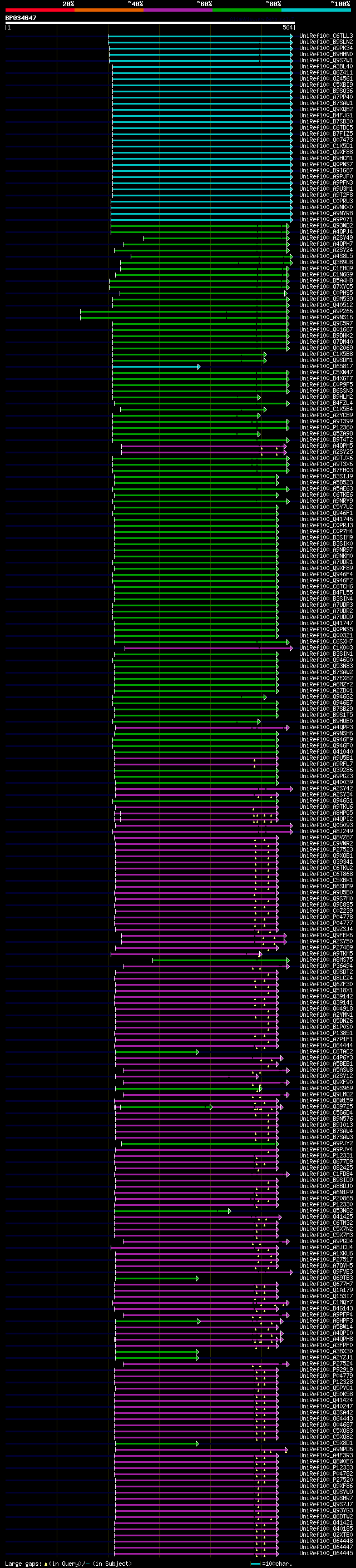
Task: Select the UniRef100_Q9S7W1 label
Action: [x=326, y=60]
